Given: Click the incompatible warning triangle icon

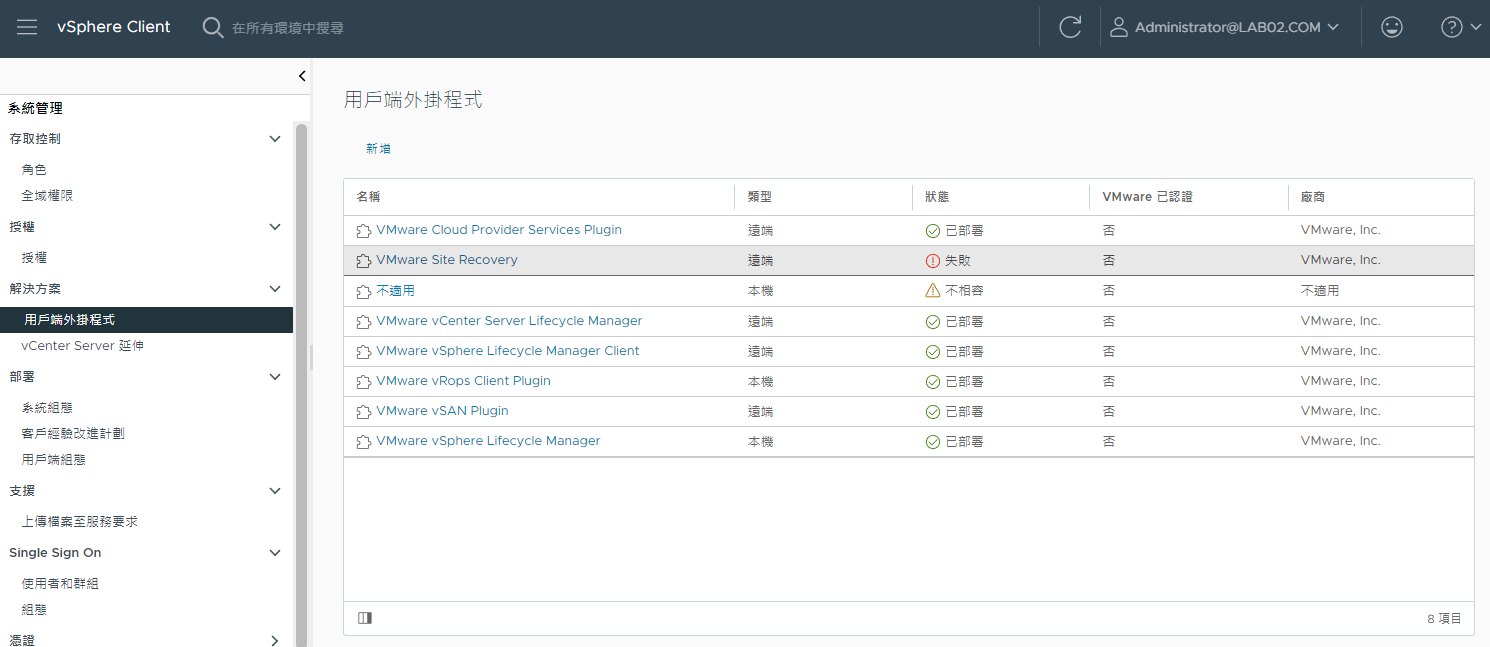Looking at the screenshot, I should (x=933, y=291).
